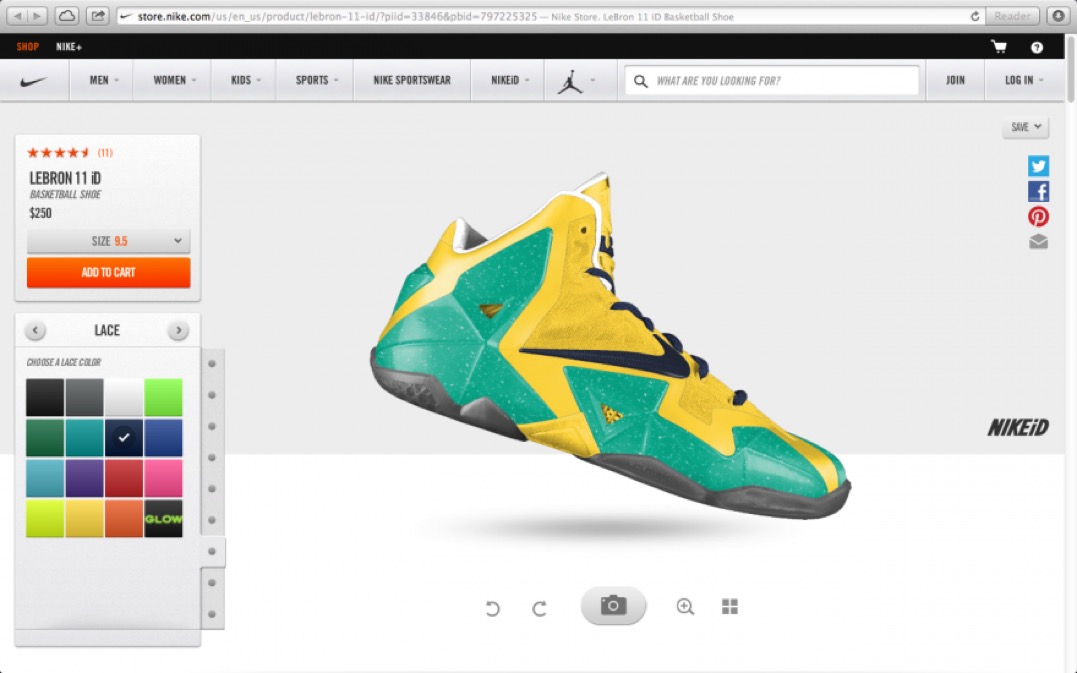1077x673 pixels.
Task: Go to the previous customization step before Lace
Action: pos(35,331)
